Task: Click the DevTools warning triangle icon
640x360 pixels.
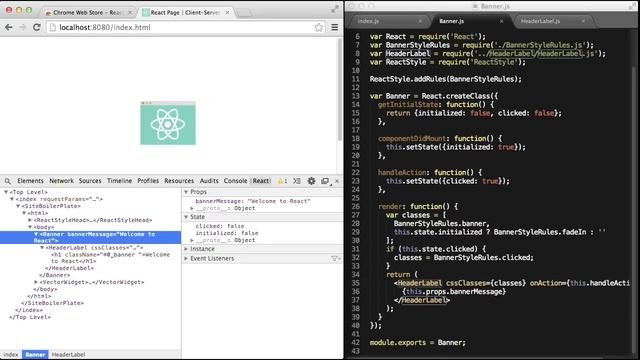Action: (x=280, y=181)
